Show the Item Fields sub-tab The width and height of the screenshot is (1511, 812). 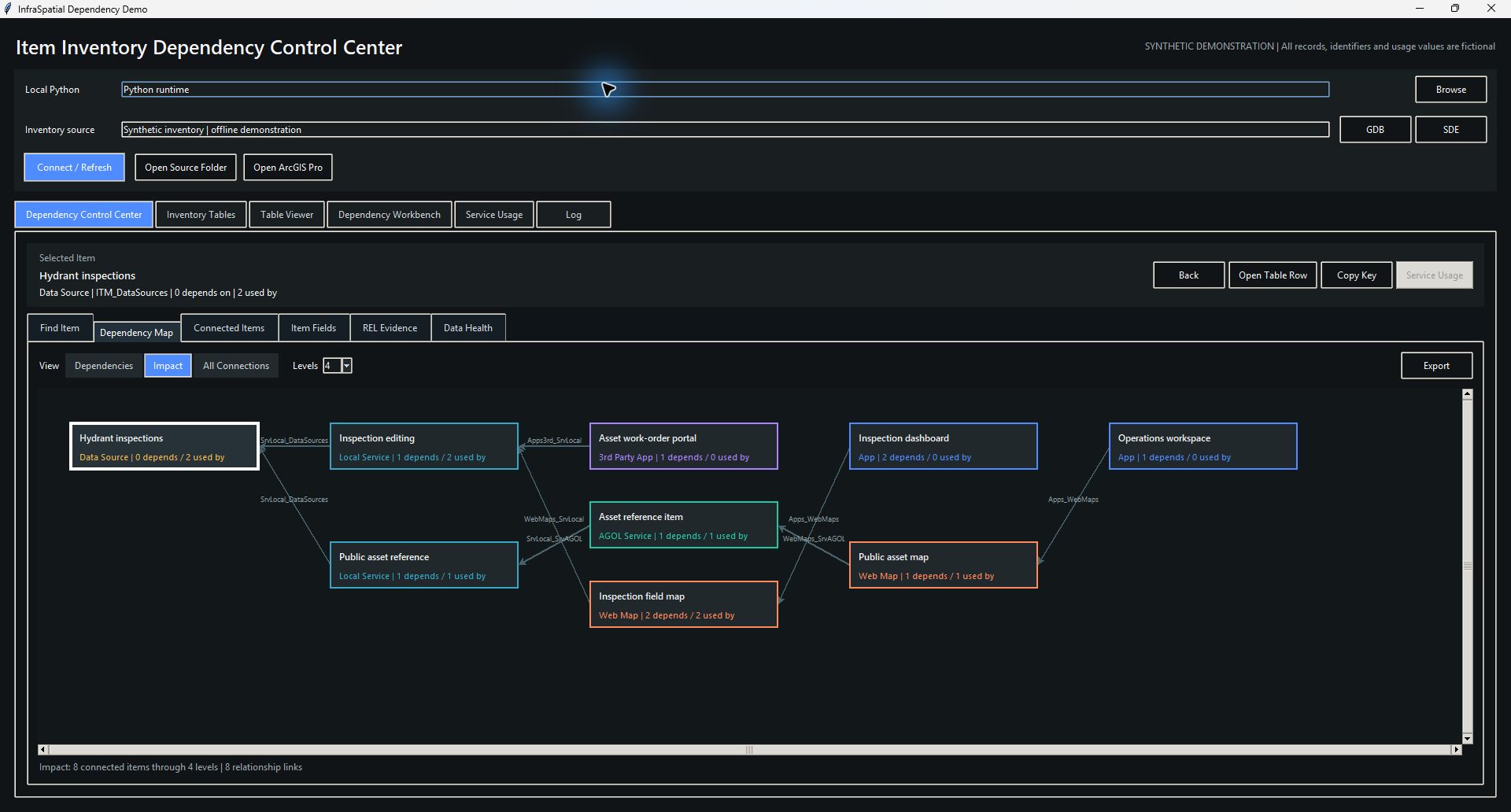click(x=313, y=328)
